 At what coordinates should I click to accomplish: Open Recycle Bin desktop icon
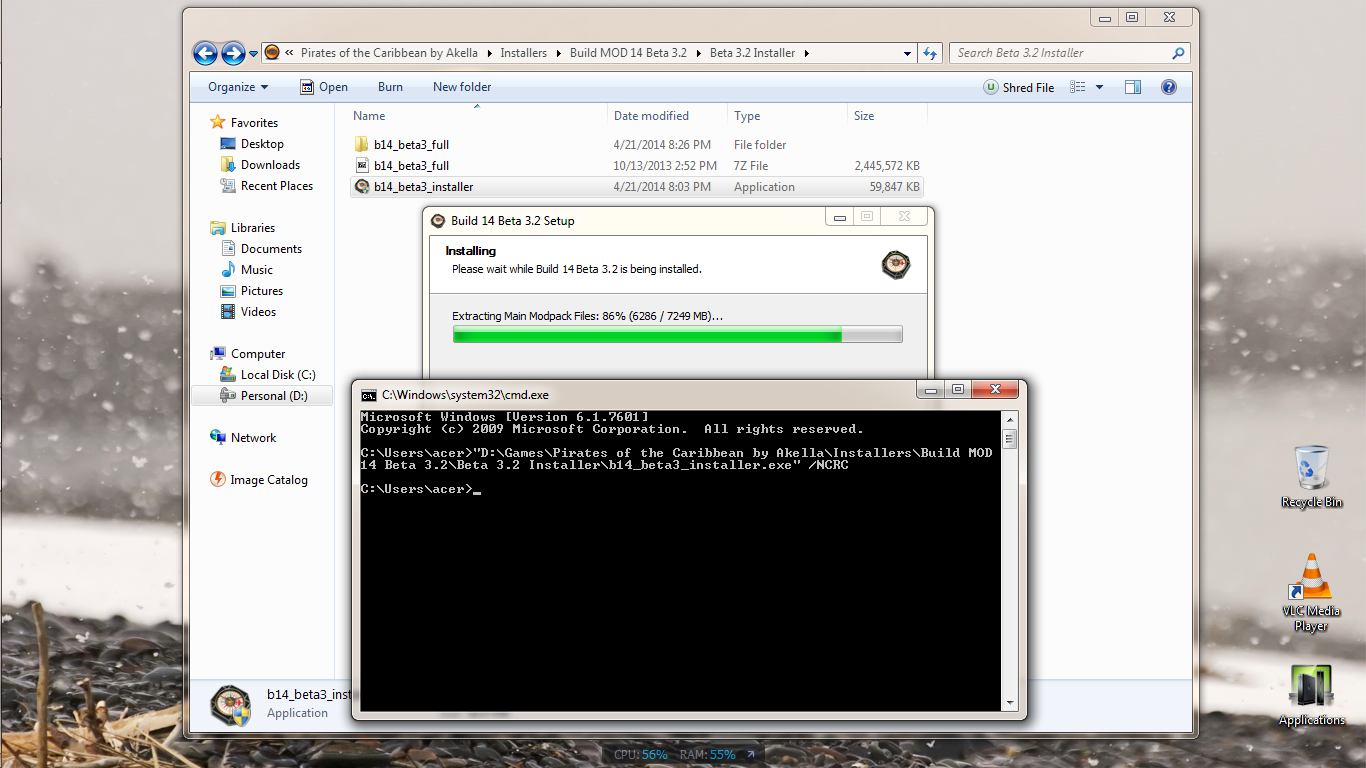[x=1311, y=477]
